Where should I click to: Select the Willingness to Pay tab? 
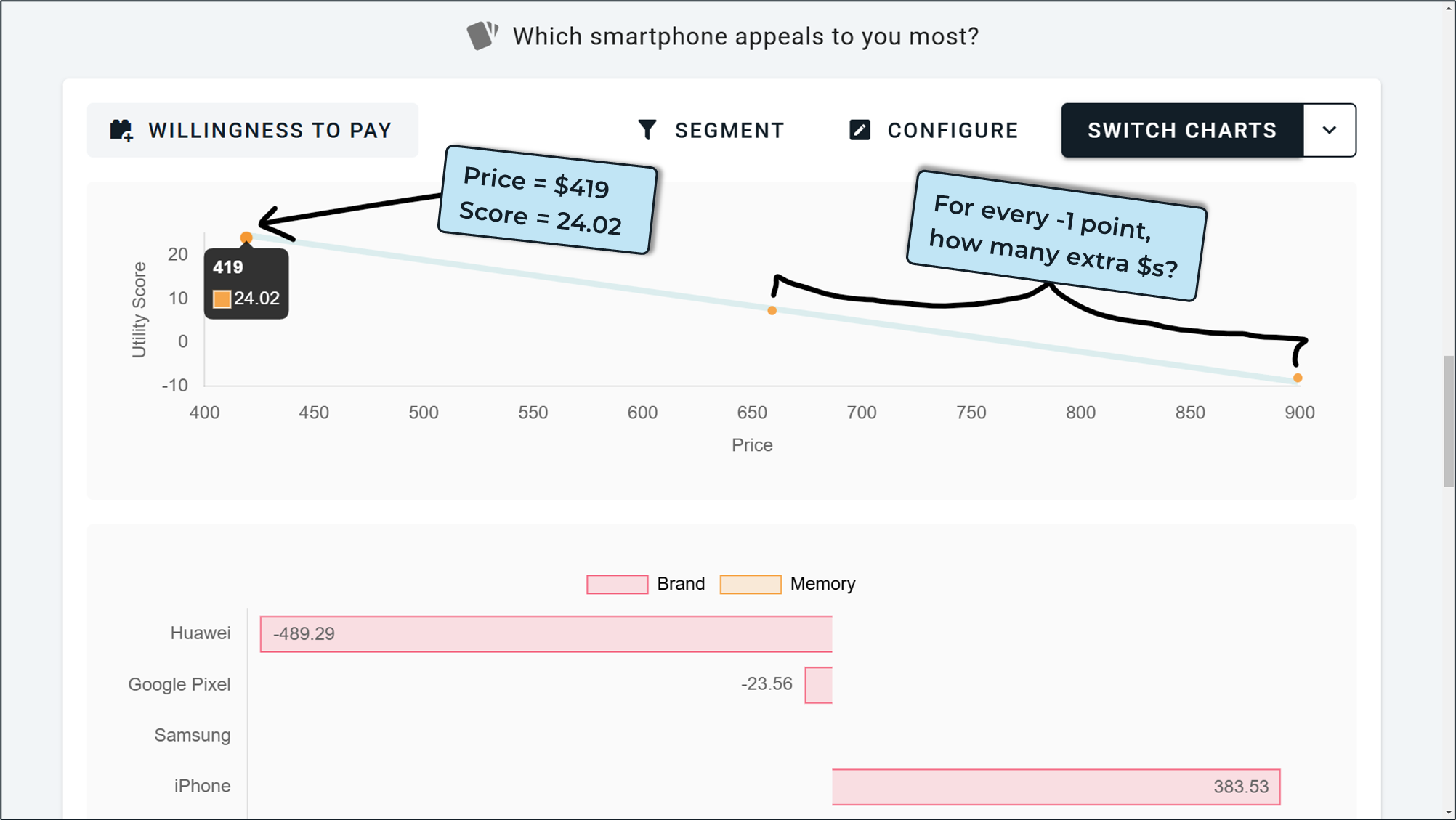coord(270,131)
